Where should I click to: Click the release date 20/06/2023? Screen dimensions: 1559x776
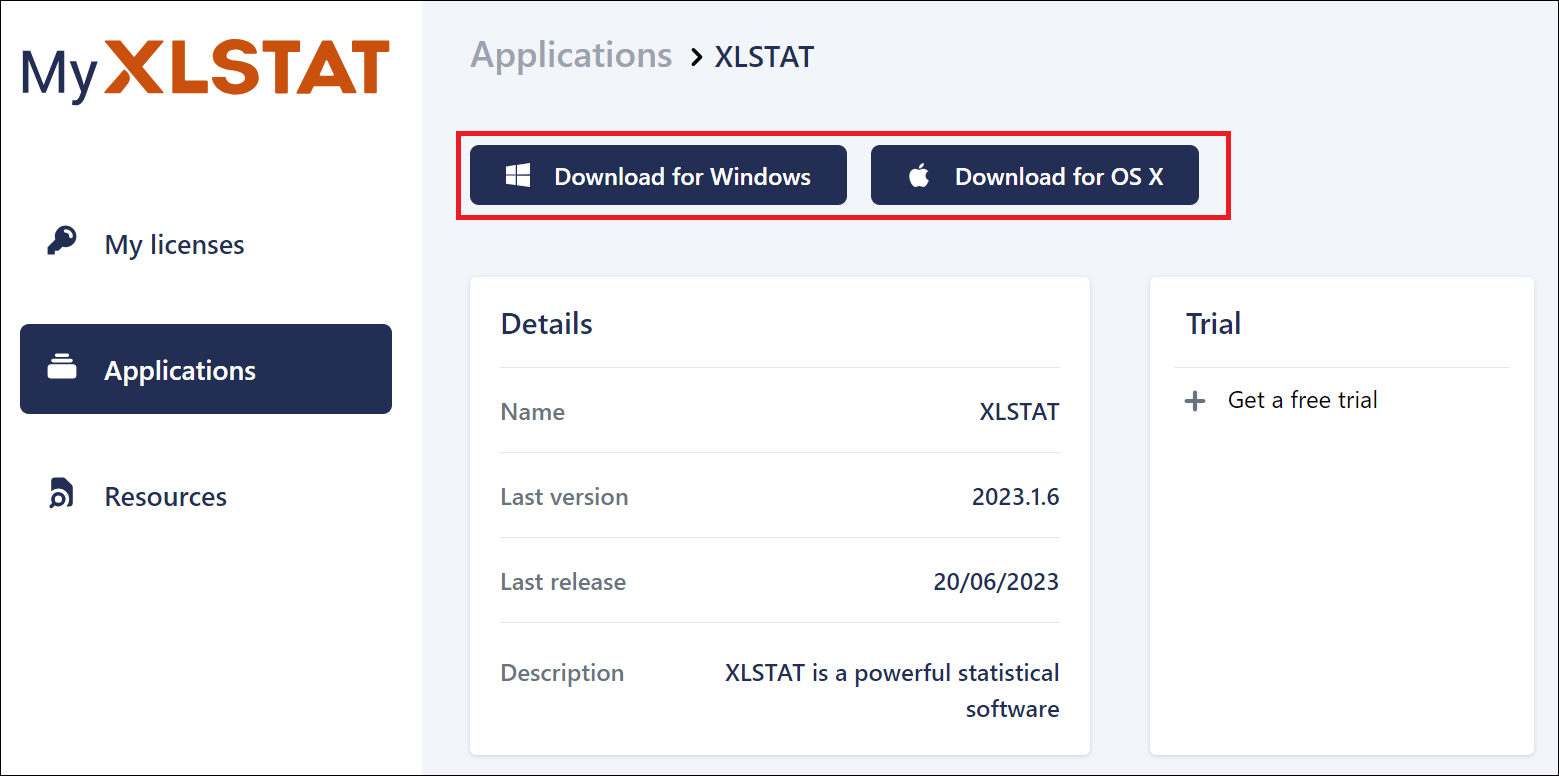pos(996,582)
